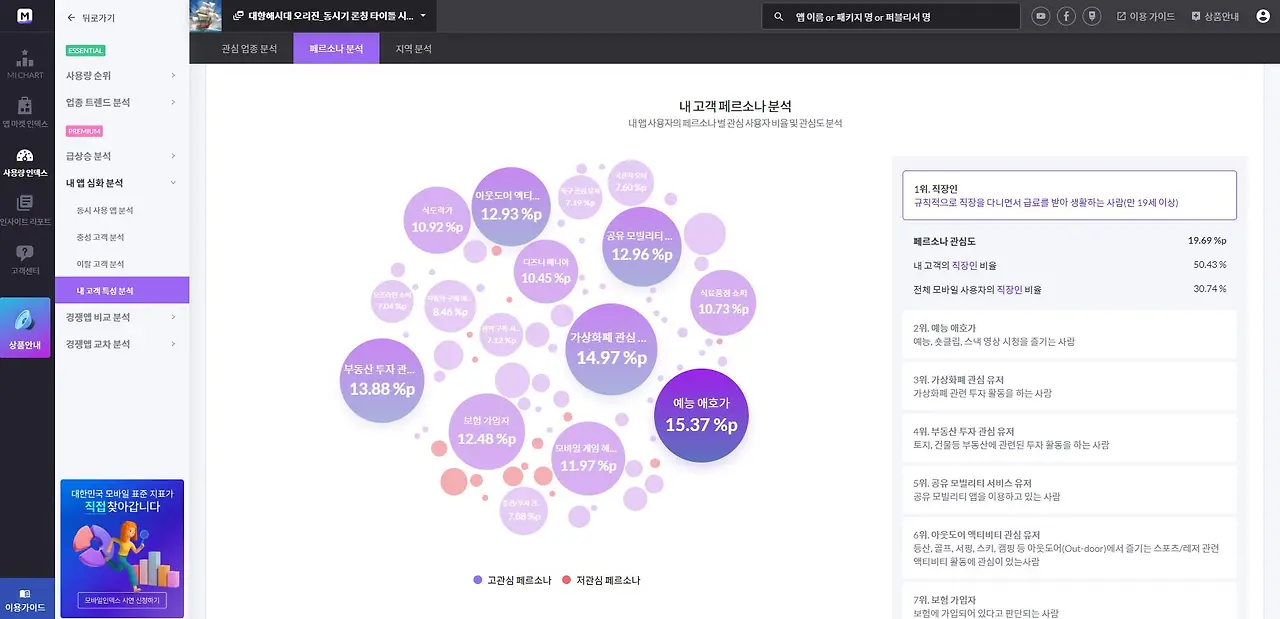Click 모바일인덱스 시연 신청하기 banner button
Viewport: 1280px width, 619px height.
[x=122, y=601]
